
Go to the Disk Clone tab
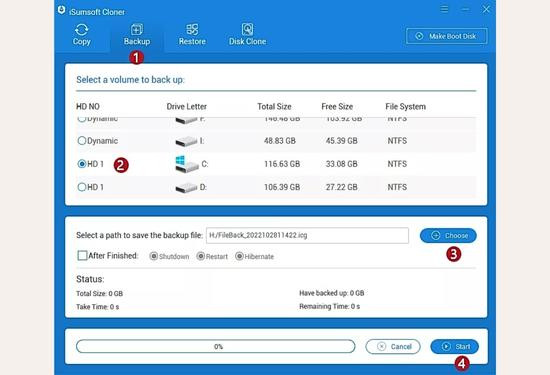[x=247, y=34]
